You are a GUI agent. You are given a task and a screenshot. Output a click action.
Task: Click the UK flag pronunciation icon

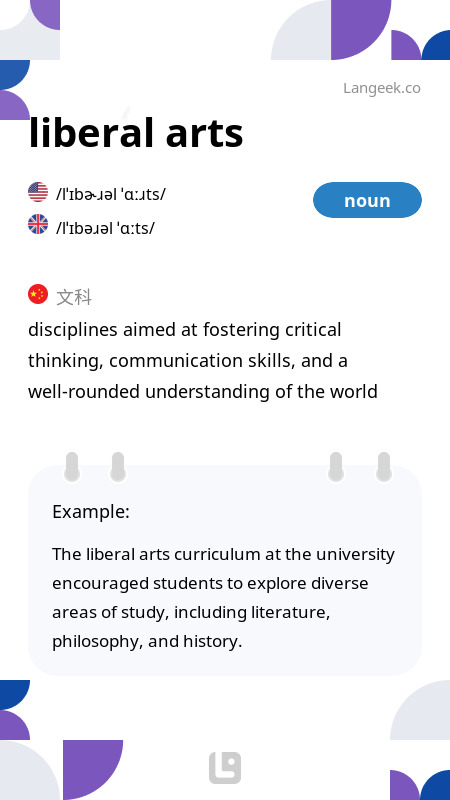38,224
